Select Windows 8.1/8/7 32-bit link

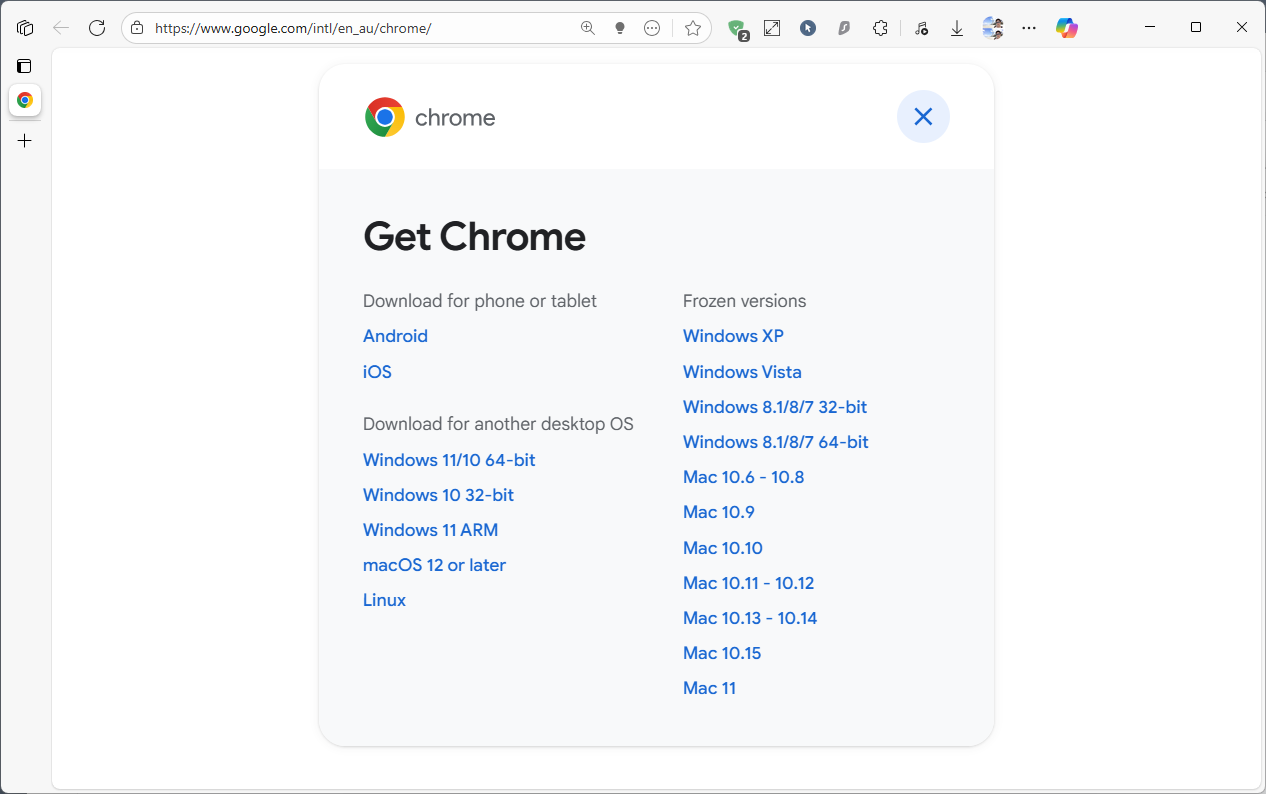pos(775,407)
